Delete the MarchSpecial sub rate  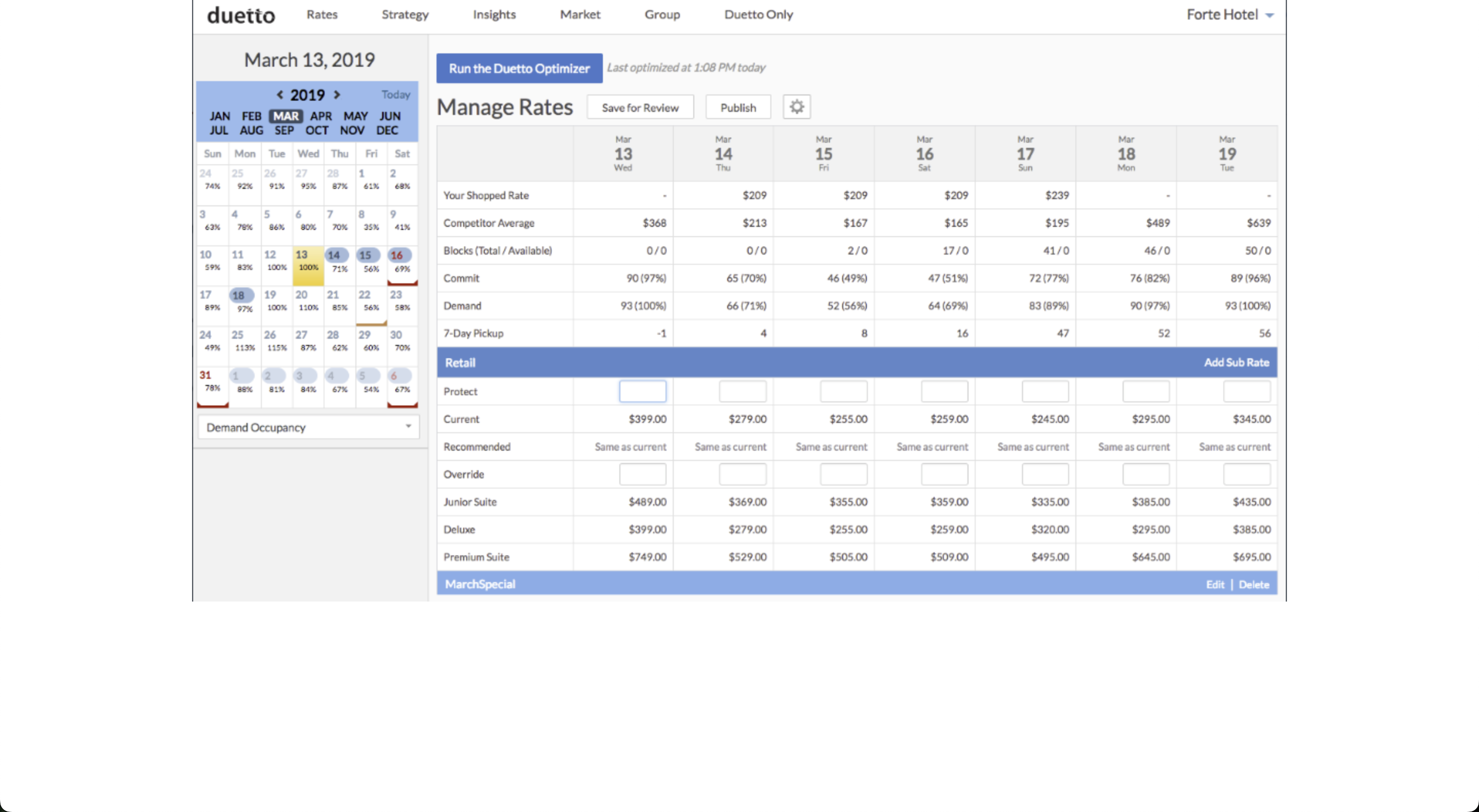1254,584
